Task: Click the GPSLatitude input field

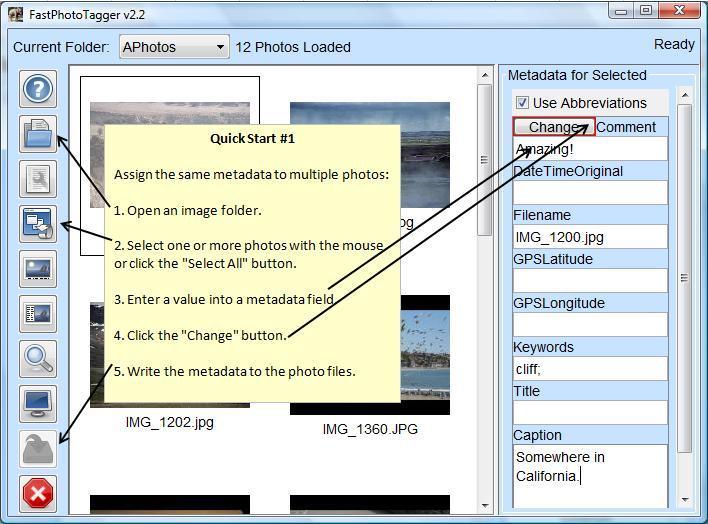Action: click(x=590, y=281)
